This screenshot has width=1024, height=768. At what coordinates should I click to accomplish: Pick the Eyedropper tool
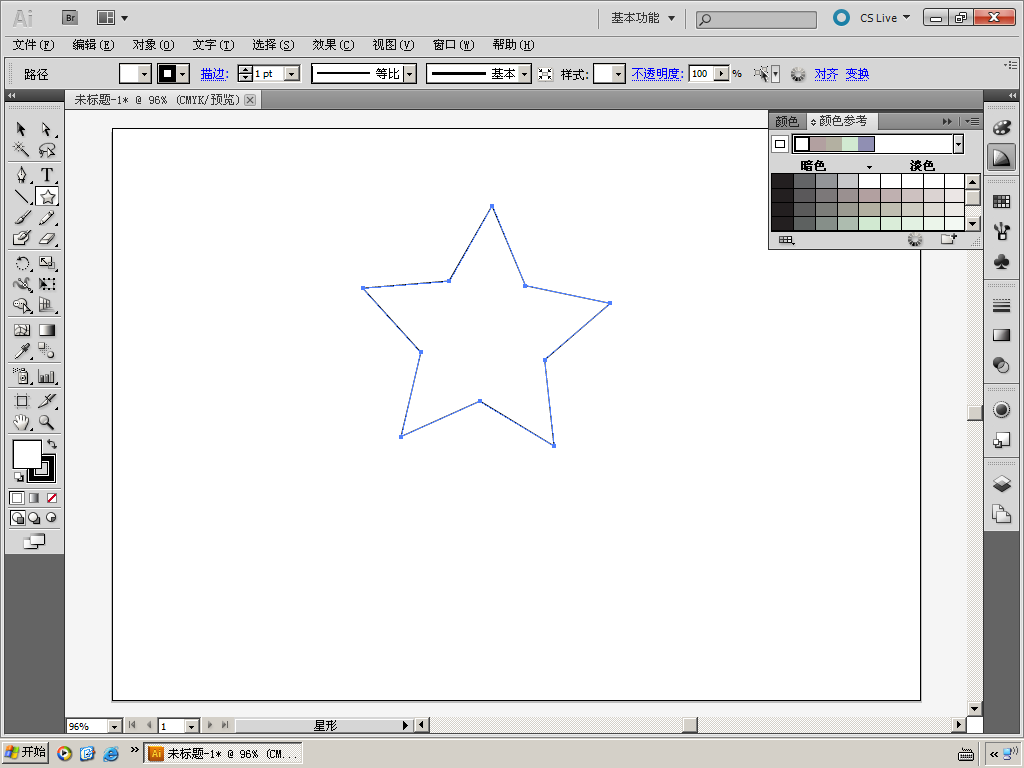[21, 351]
